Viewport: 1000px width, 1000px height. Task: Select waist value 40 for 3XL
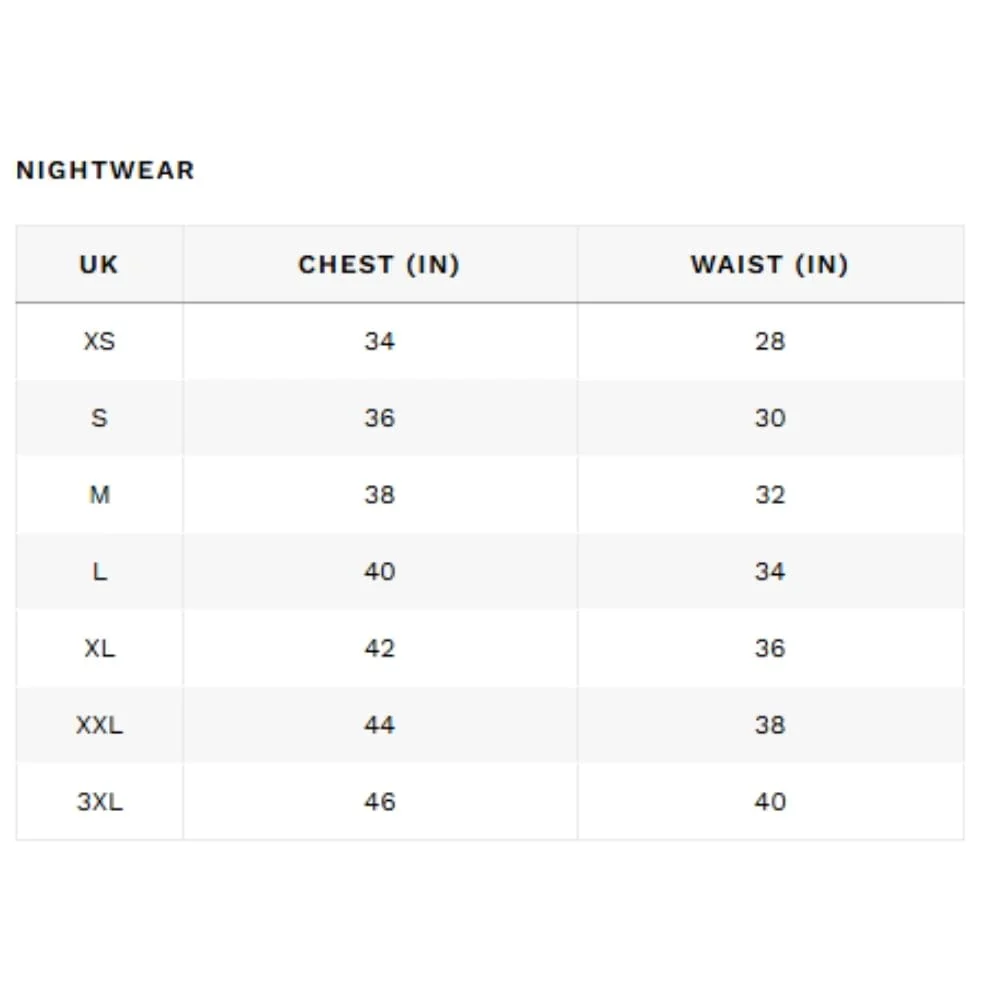pyautogui.click(x=770, y=802)
